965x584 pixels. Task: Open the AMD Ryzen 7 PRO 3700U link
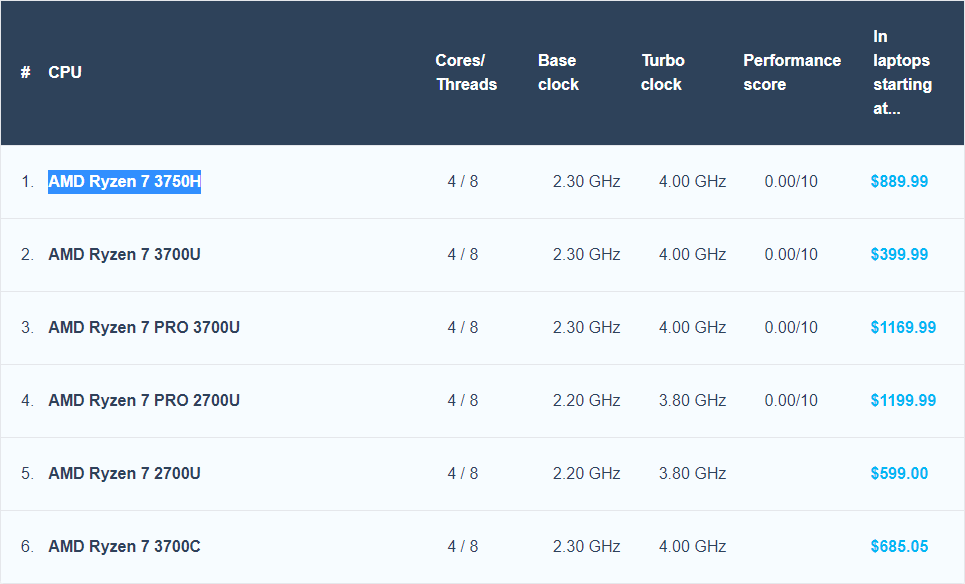144,327
